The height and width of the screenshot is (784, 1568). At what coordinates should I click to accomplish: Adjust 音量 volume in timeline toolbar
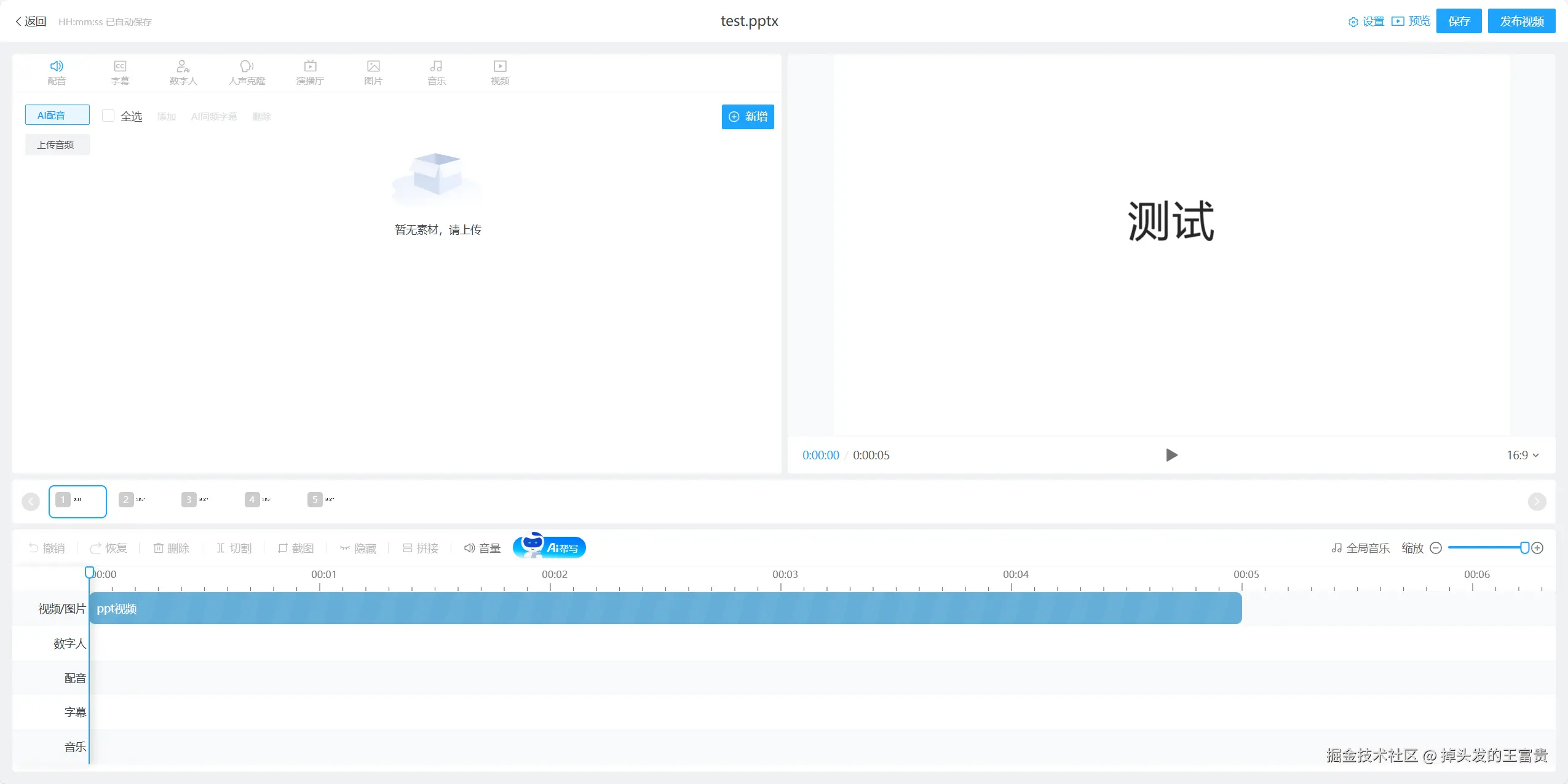point(482,548)
